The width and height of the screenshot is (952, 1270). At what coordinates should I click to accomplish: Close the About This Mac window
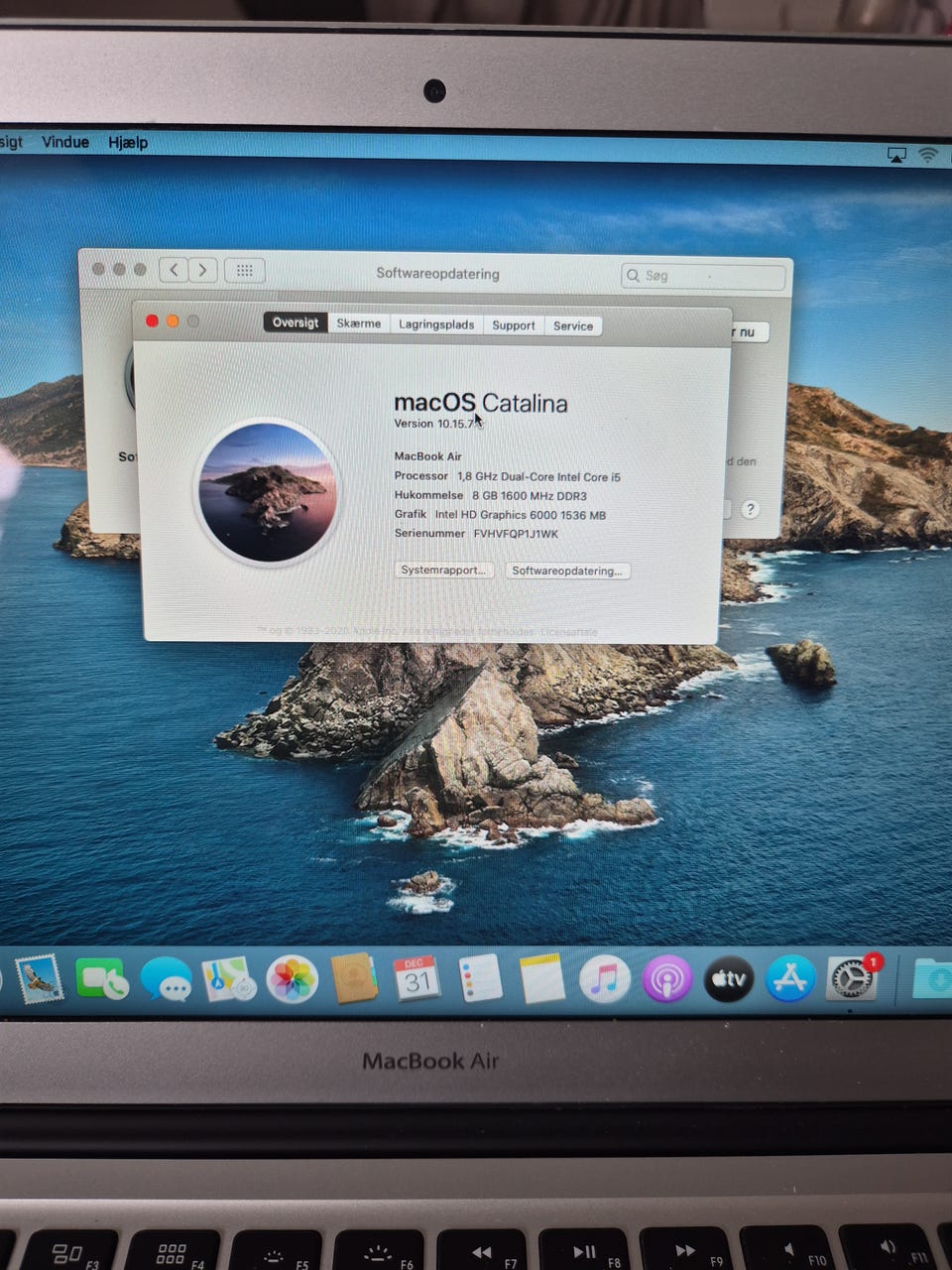pos(152,320)
